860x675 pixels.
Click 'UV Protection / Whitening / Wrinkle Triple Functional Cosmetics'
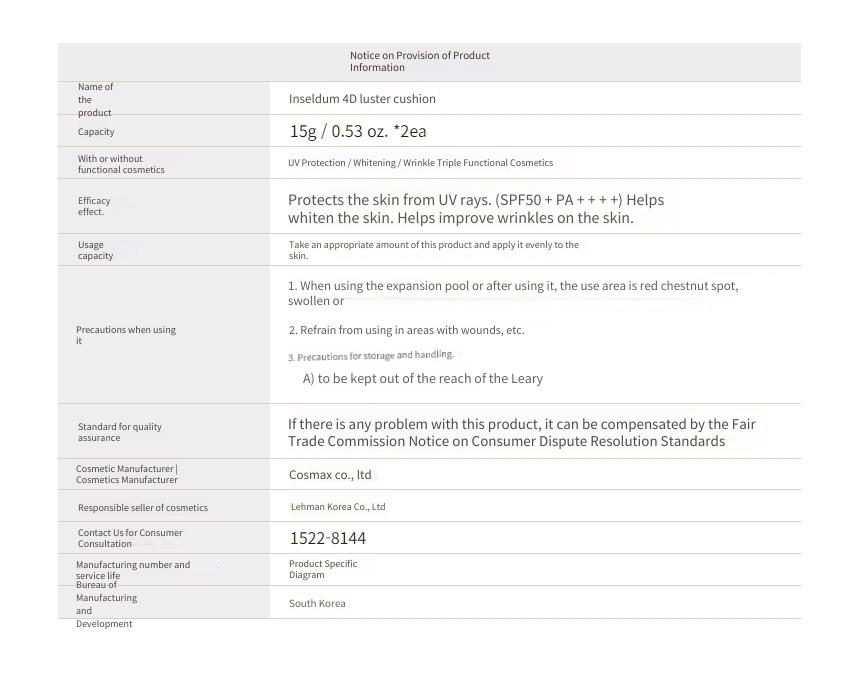point(421,163)
